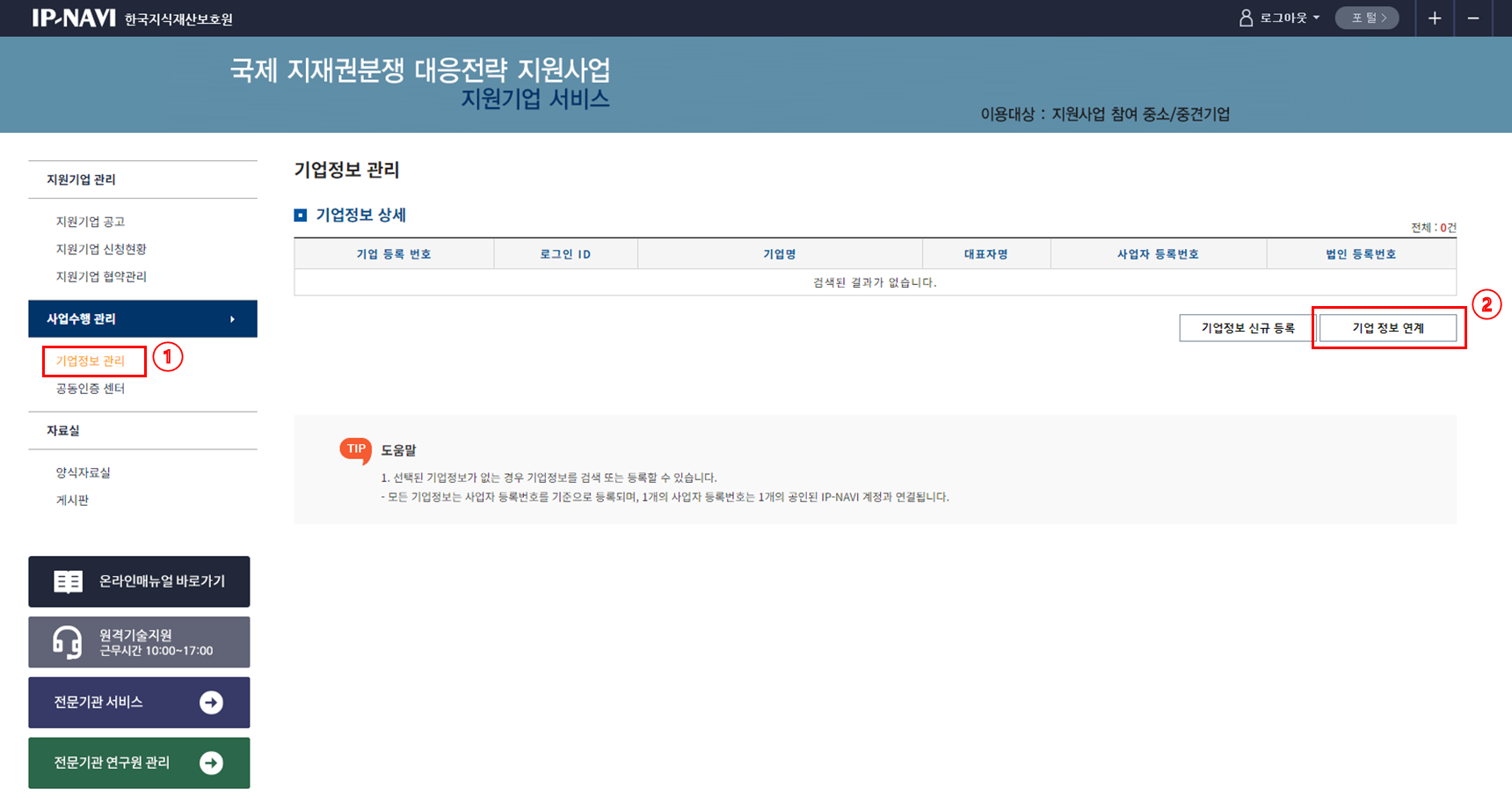Expand the 사업수행 관리 section arrow

tap(232, 319)
